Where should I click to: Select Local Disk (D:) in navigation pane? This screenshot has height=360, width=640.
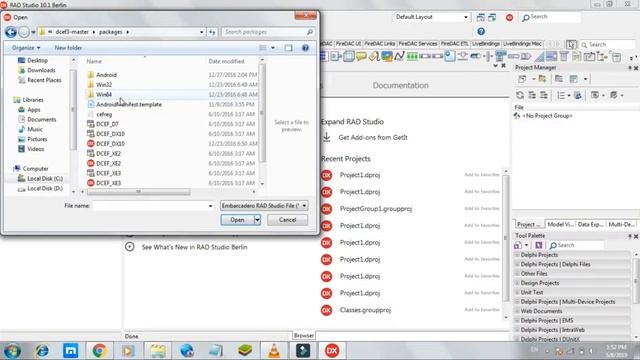tap(45, 189)
